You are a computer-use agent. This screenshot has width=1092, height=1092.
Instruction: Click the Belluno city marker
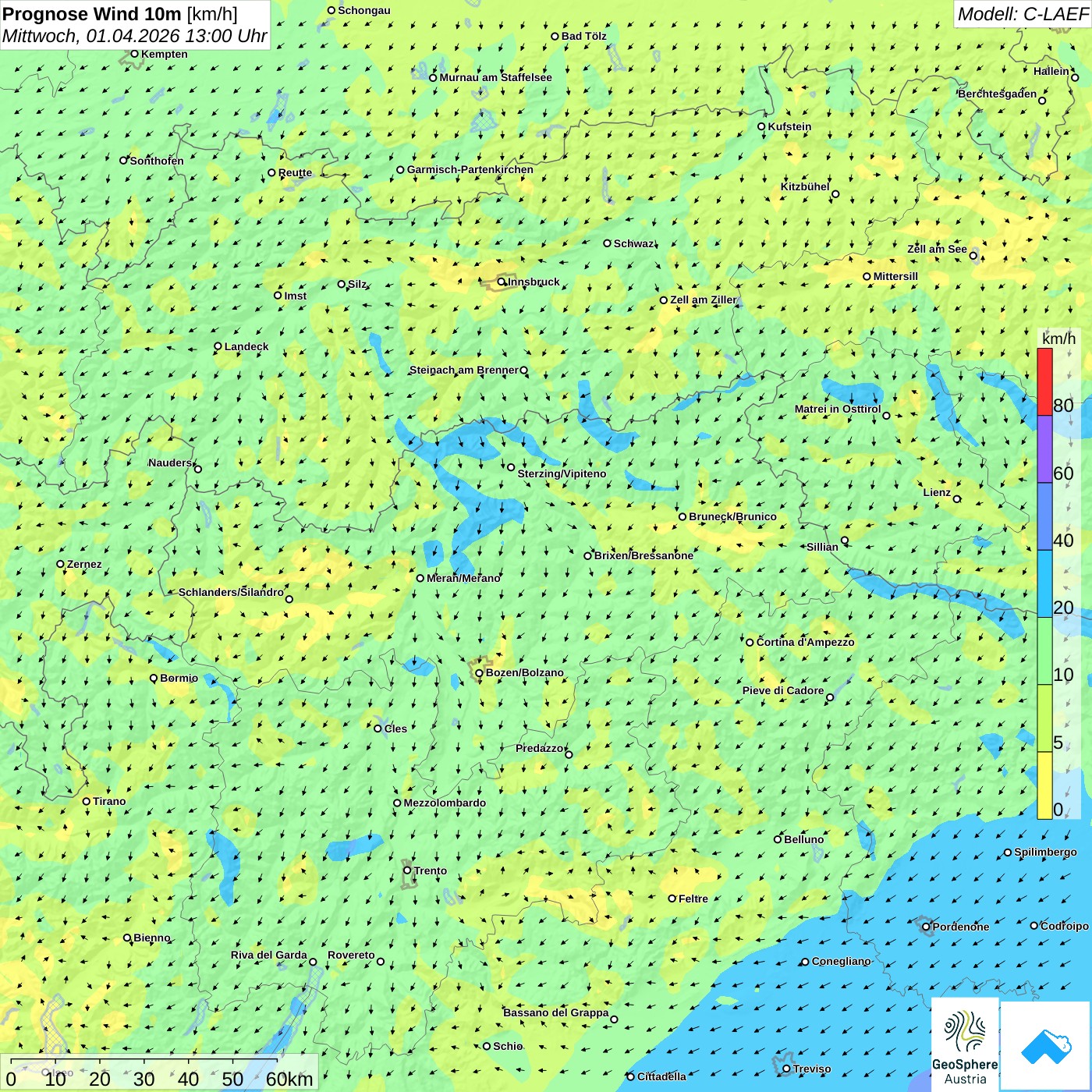777,839
